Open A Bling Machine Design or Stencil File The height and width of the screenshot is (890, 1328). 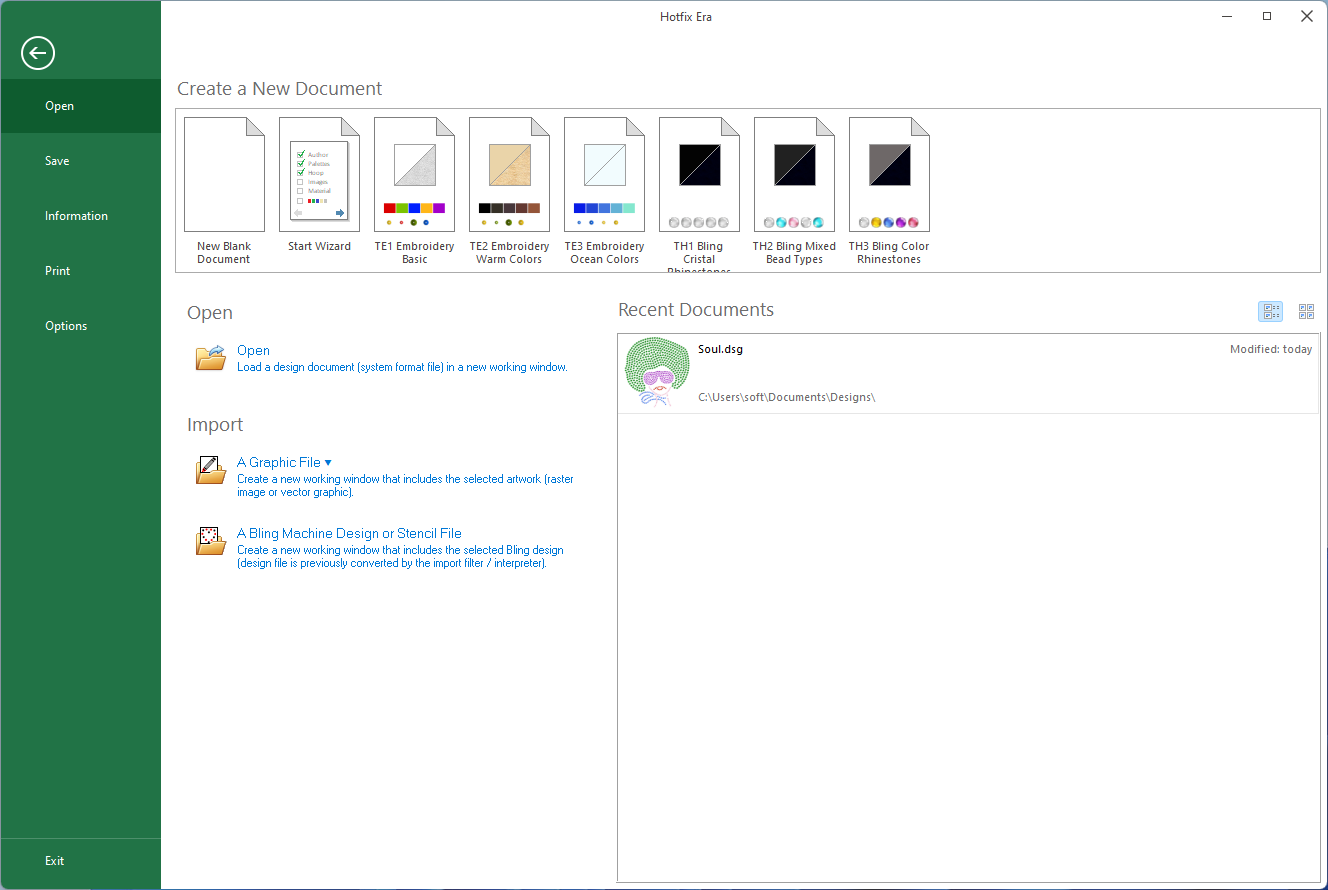pos(349,534)
